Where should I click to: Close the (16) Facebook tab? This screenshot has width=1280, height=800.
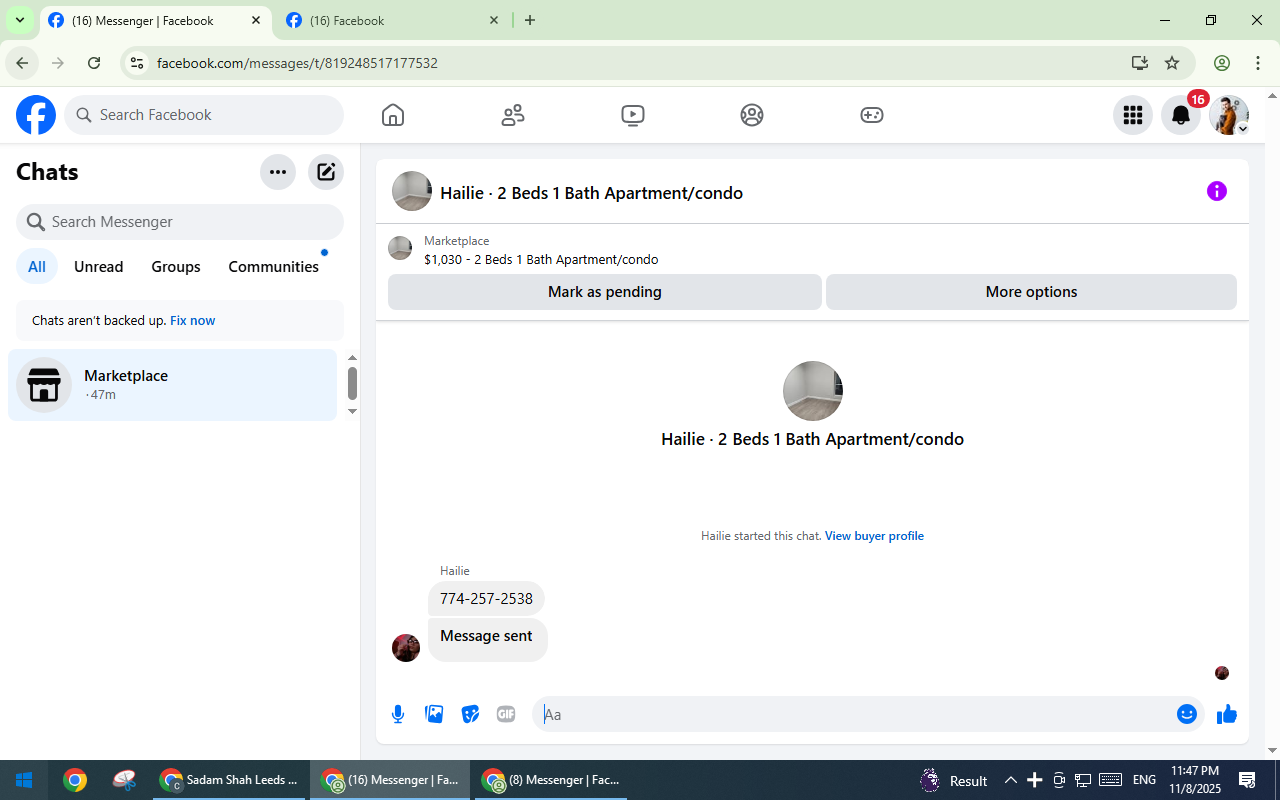494,20
